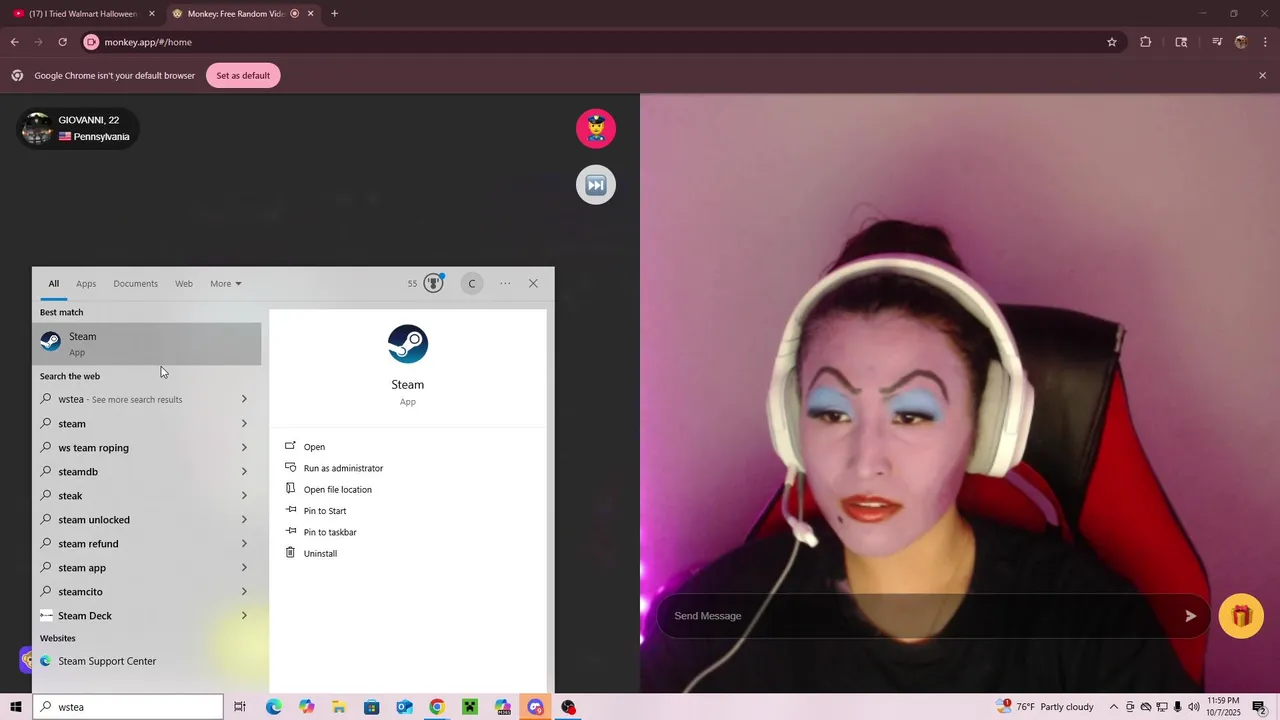Click Open in Steam app actions
The image size is (1280, 720).
[x=314, y=447]
